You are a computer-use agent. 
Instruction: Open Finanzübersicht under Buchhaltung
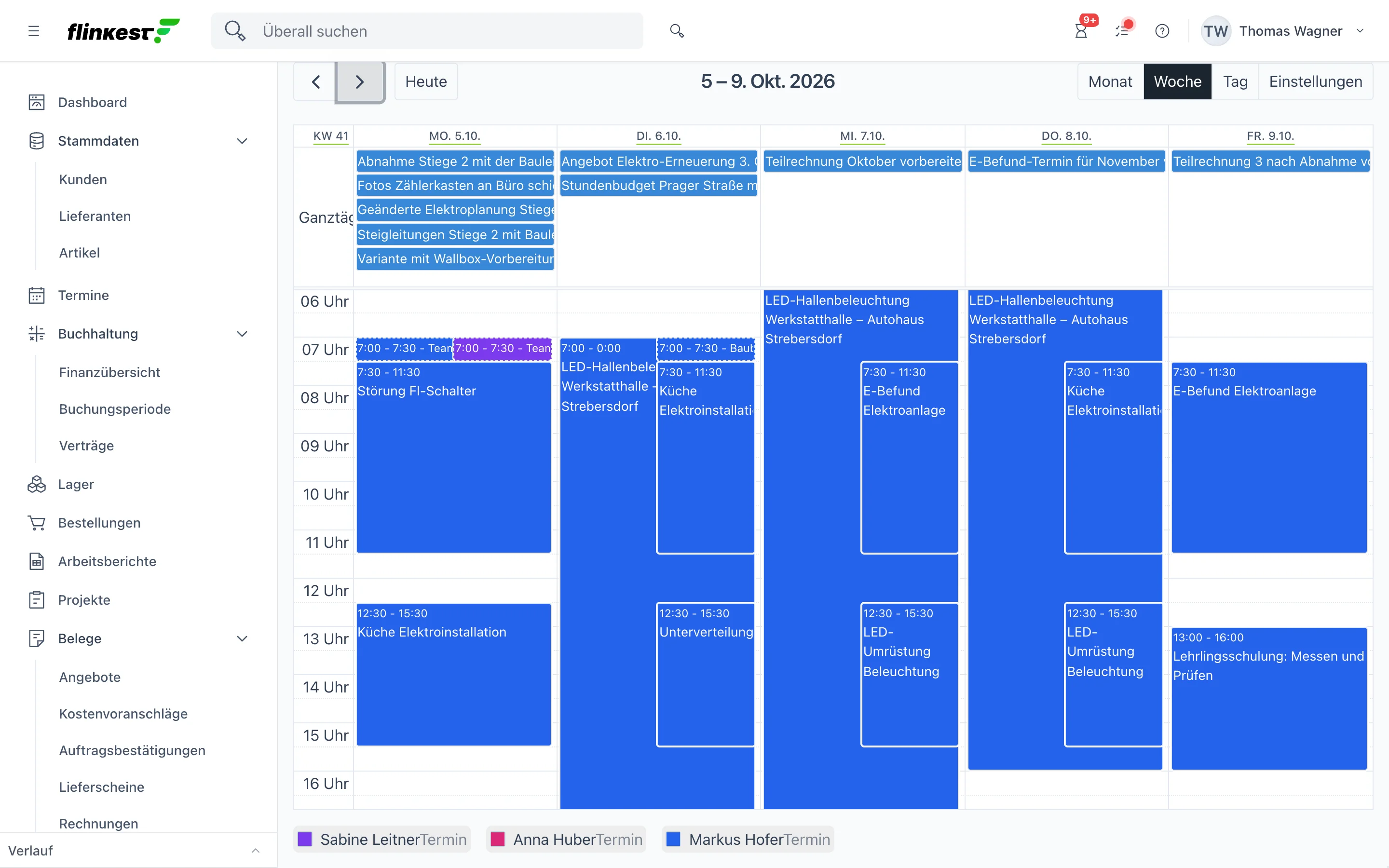109,373
